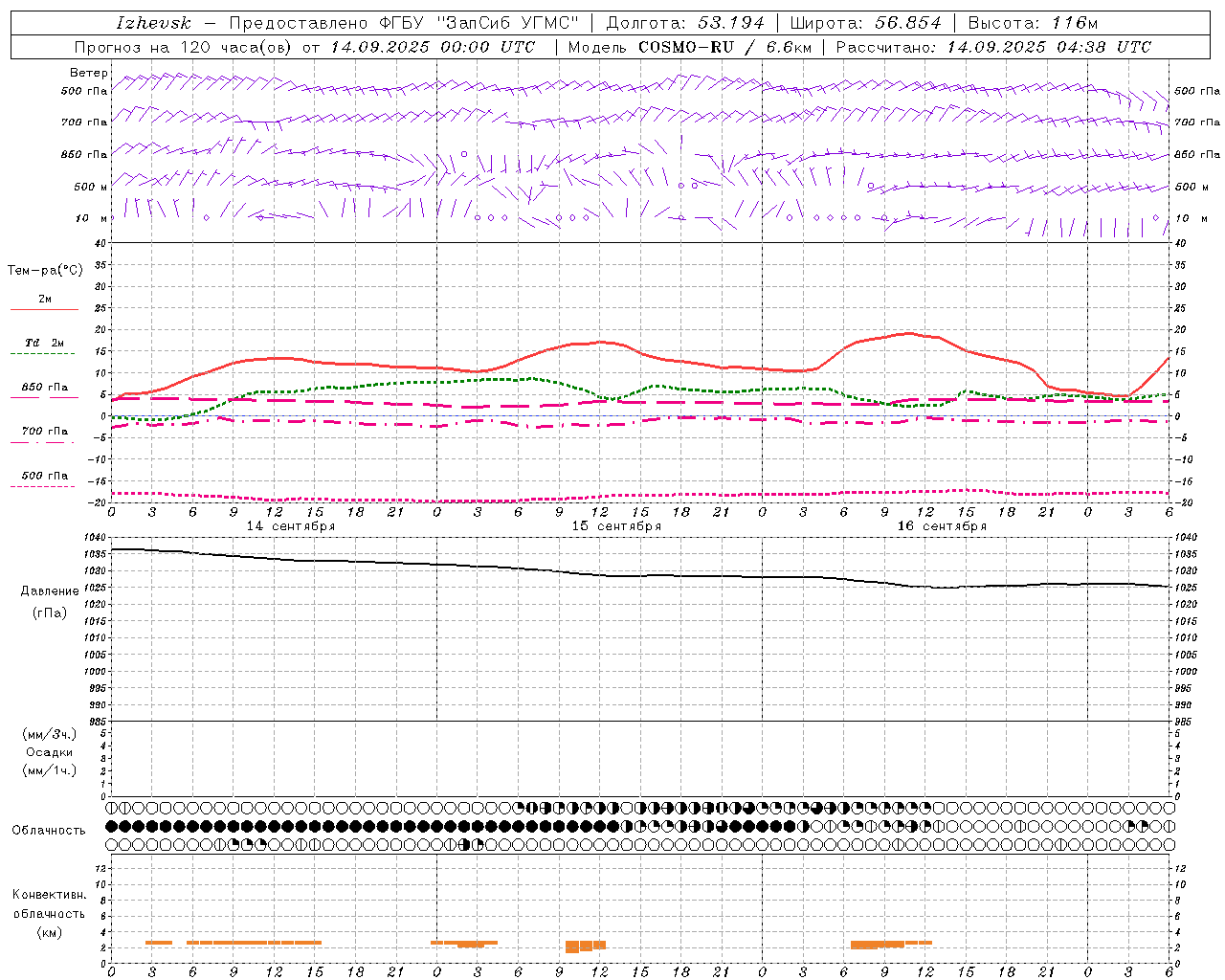The image size is (1225, 980).
Task: Click dotted pink line sample under '500 гПа' legend
Action: tap(42, 486)
